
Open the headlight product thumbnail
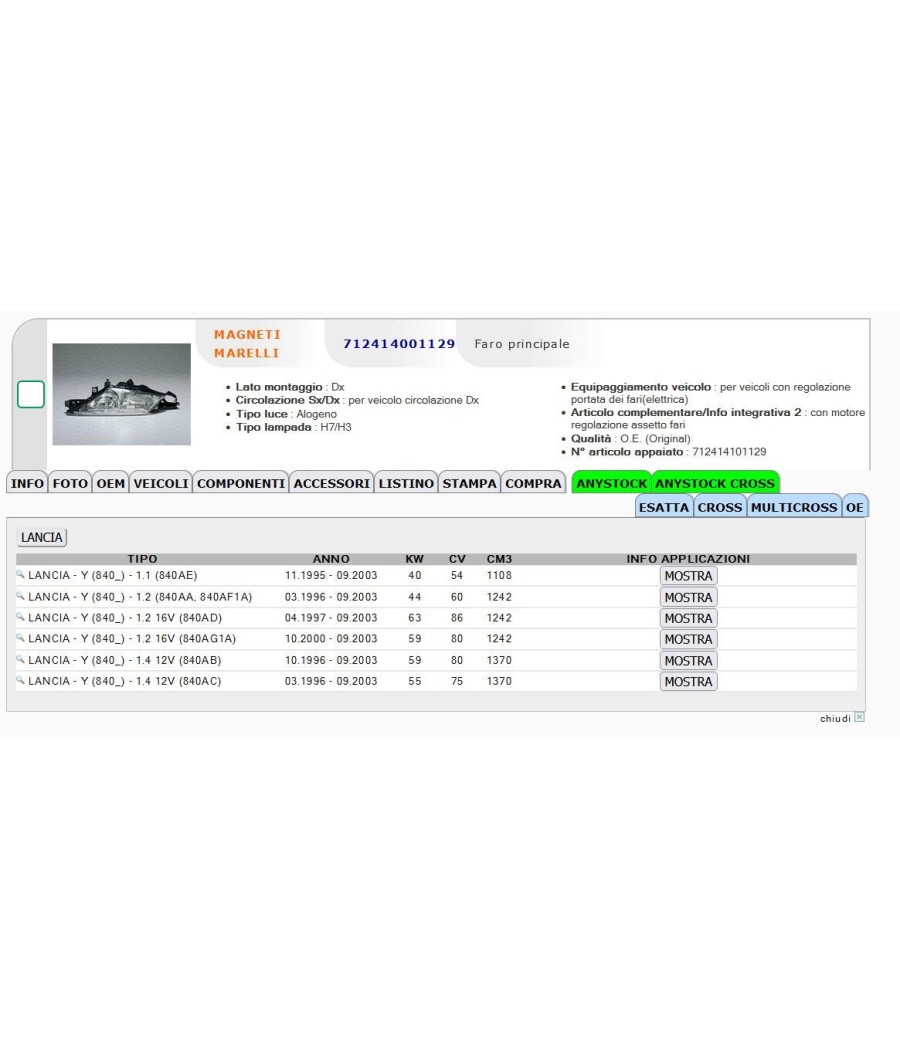click(122, 394)
